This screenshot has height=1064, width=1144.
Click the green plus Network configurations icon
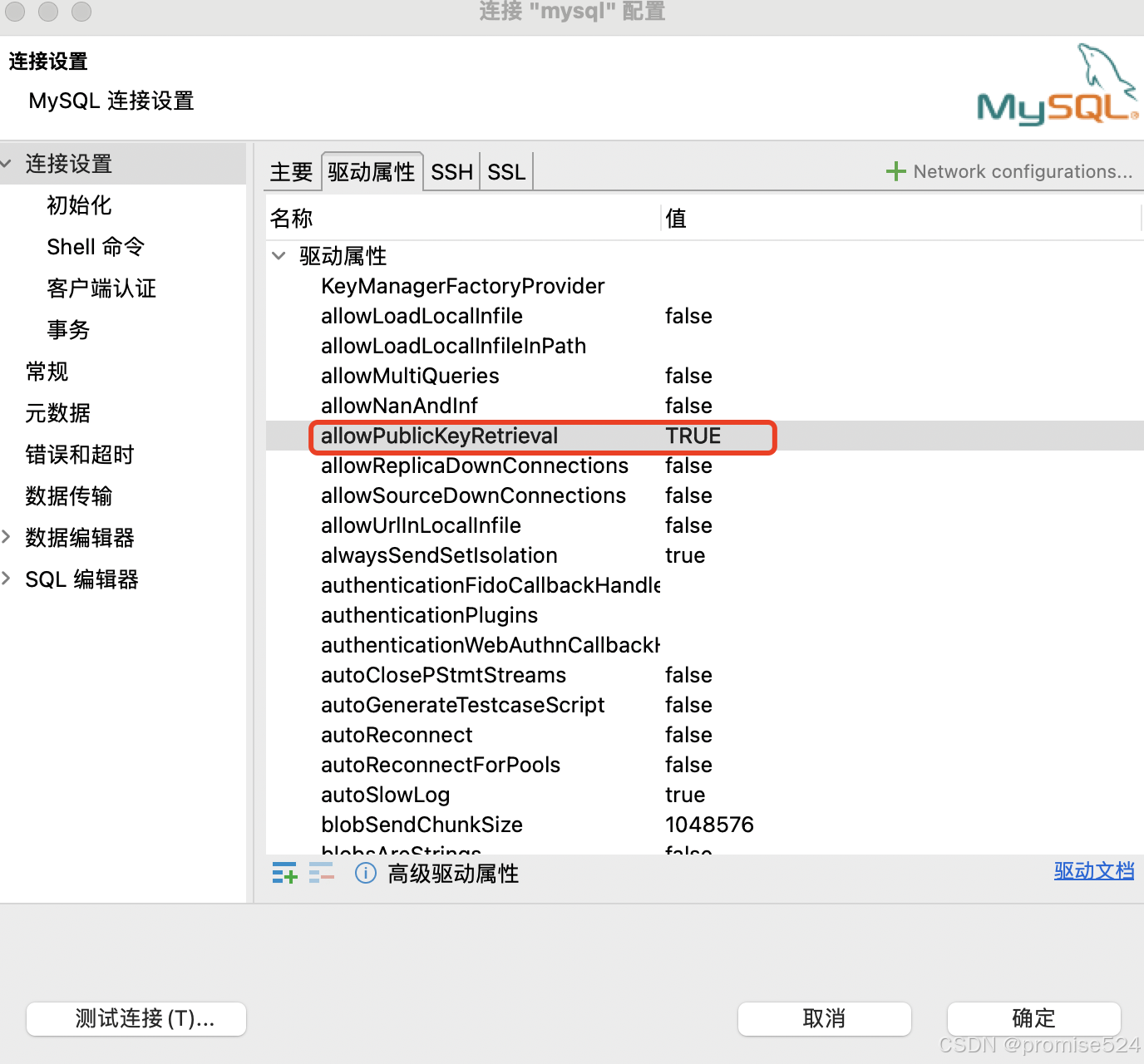click(x=895, y=171)
